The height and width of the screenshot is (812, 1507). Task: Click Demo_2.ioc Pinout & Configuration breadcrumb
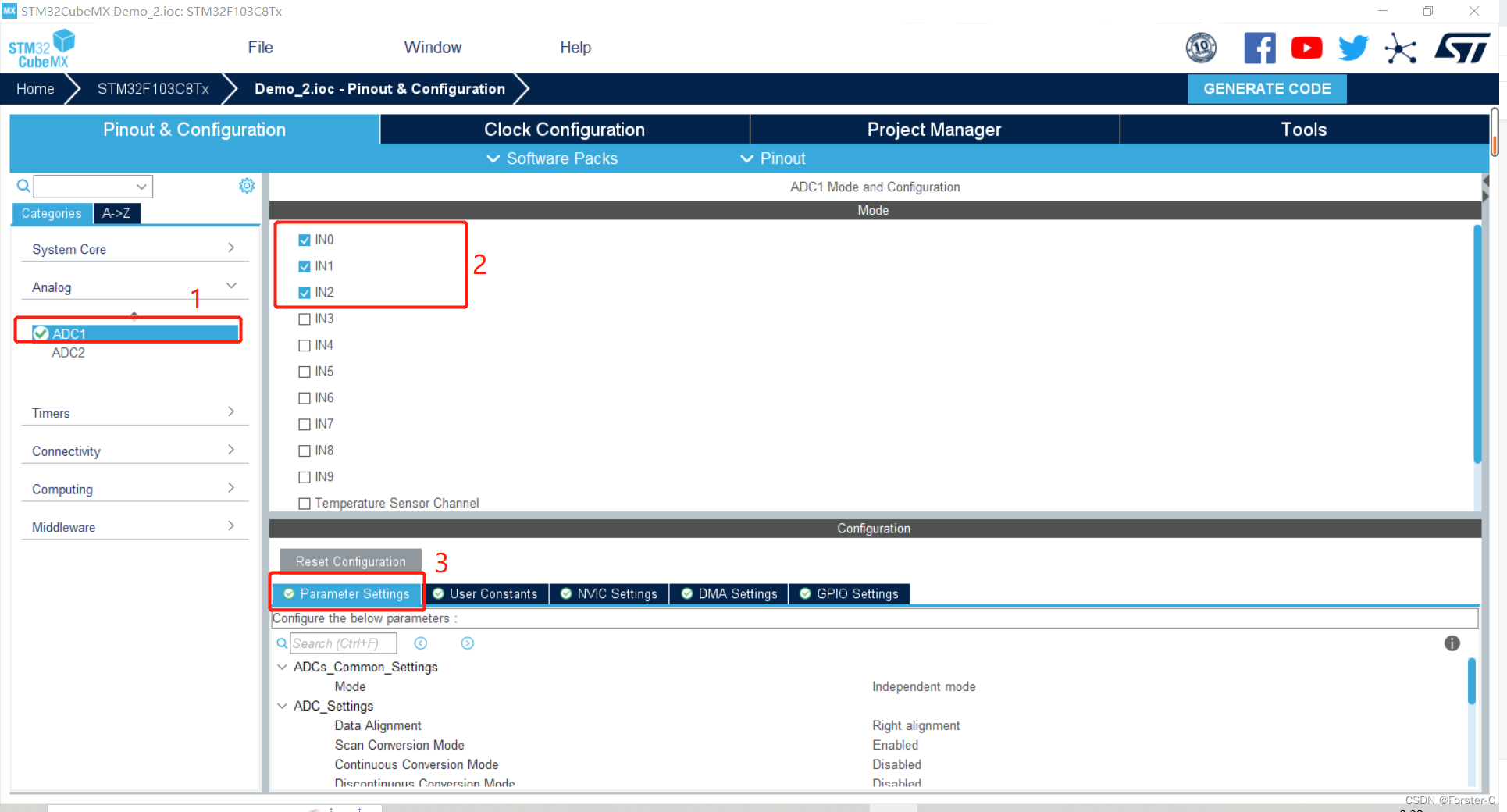point(380,88)
